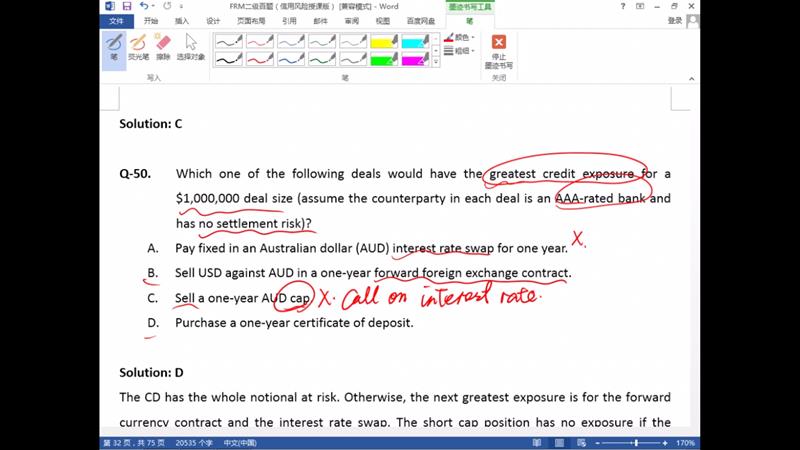Click option B 'forward foreign exchange contract' text

(x=472, y=273)
